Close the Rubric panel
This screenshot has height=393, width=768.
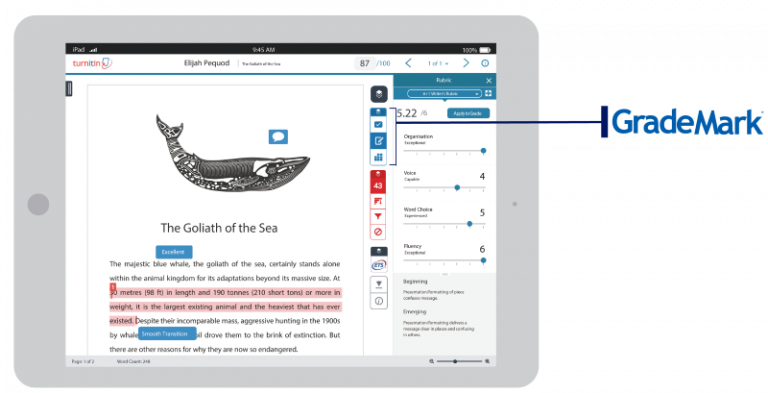(x=488, y=80)
